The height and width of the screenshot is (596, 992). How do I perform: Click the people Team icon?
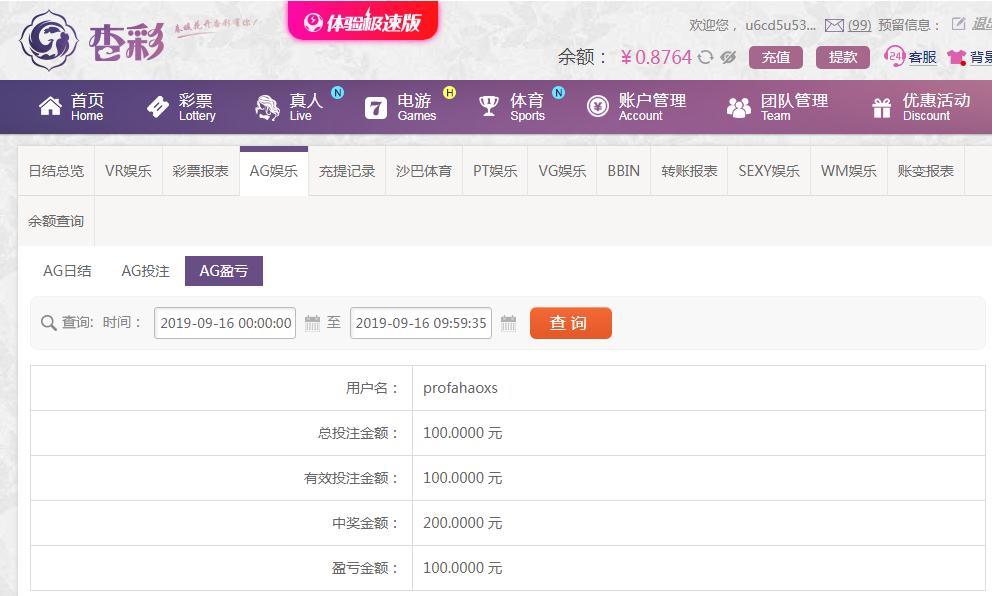point(738,108)
